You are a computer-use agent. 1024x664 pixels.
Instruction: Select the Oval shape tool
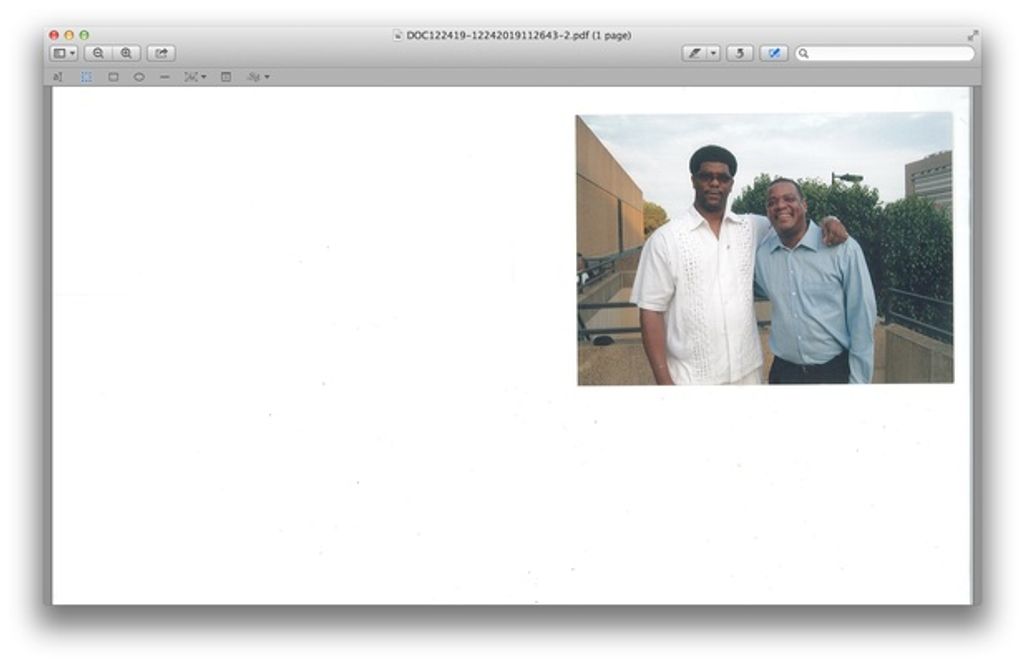coord(139,77)
